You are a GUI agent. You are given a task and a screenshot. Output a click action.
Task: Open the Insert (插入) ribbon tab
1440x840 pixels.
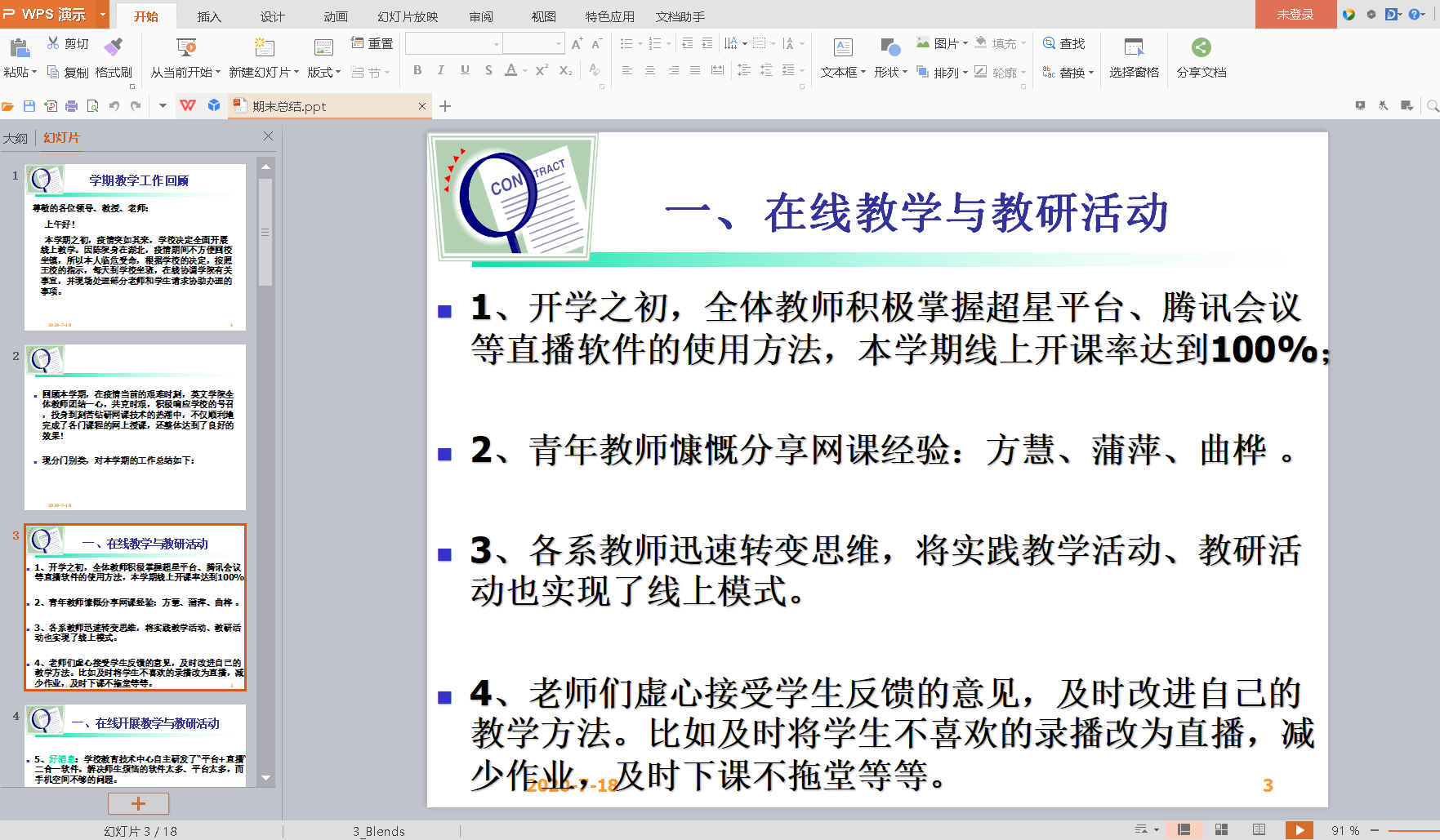click(x=209, y=16)
